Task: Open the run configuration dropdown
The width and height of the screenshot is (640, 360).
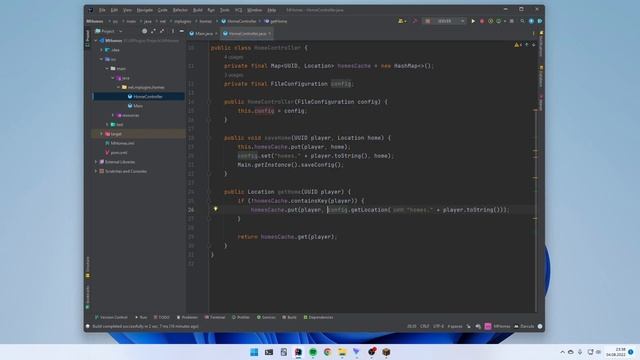Action: tap(444, 21)
